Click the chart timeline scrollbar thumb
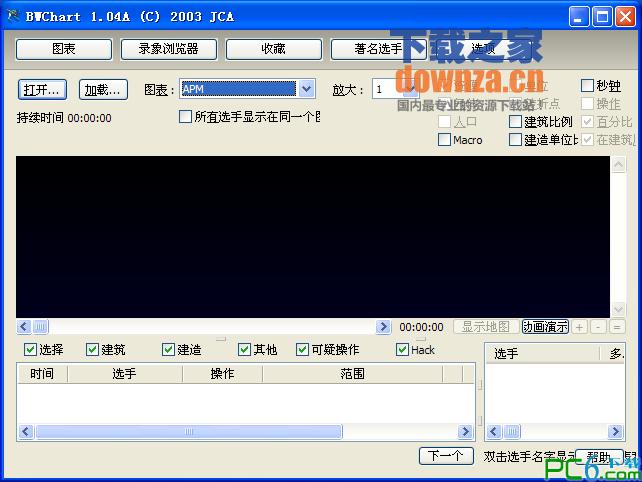 (40, 327)
